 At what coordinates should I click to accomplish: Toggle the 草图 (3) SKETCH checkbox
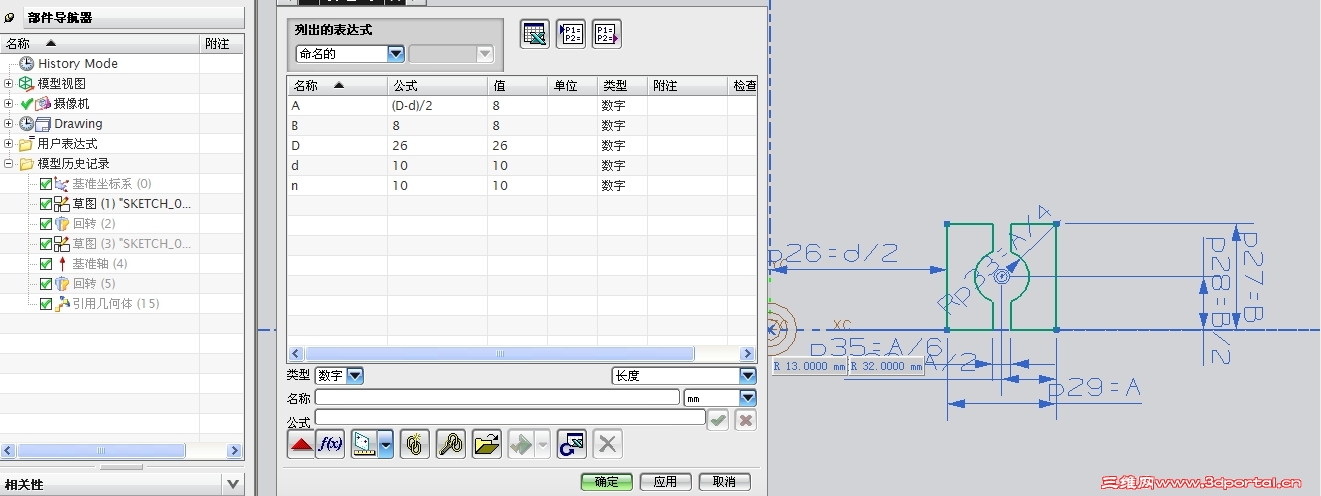coord(46,243)
